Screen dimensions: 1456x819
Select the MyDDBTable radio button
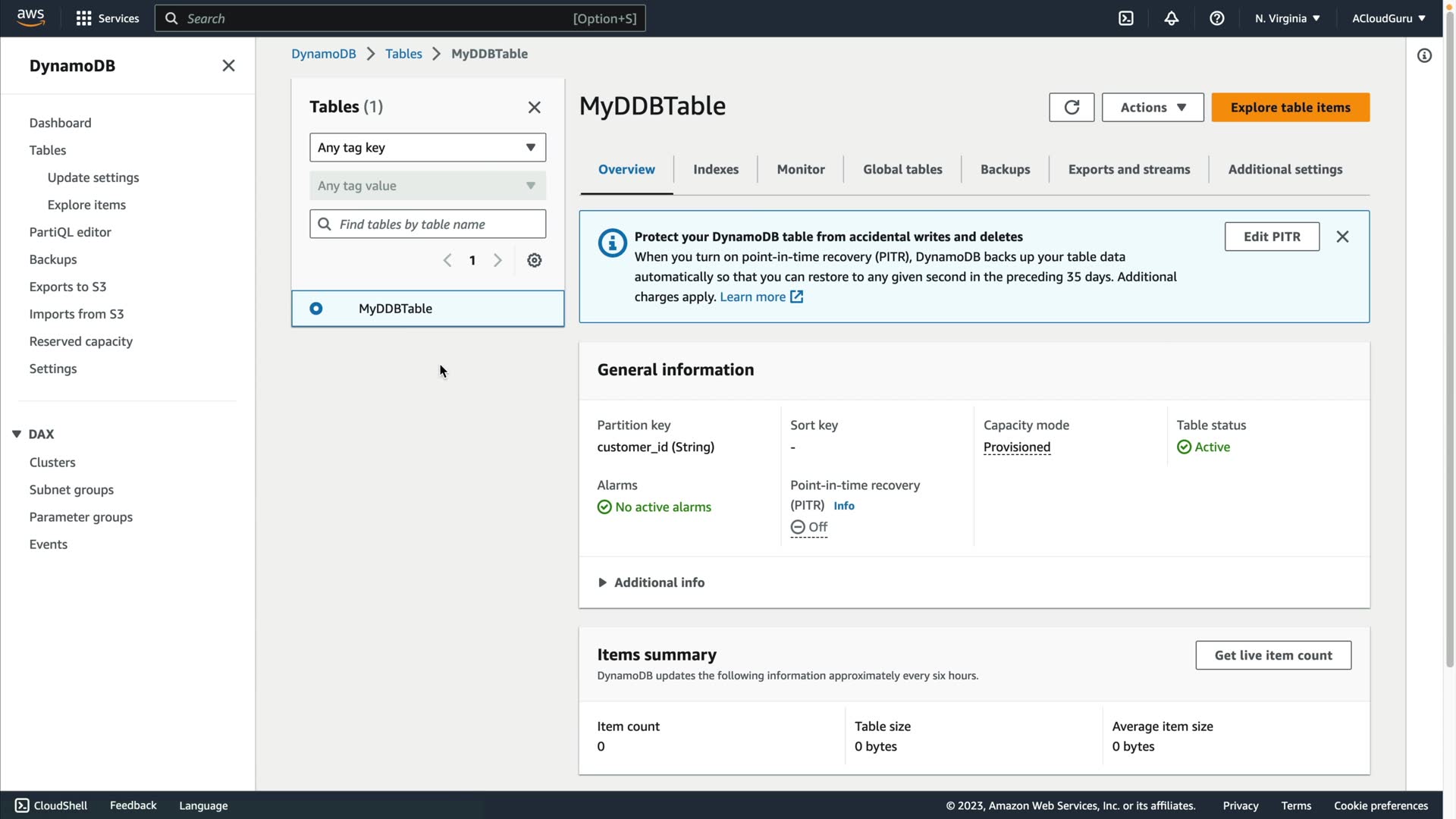[x=316, y=309]
